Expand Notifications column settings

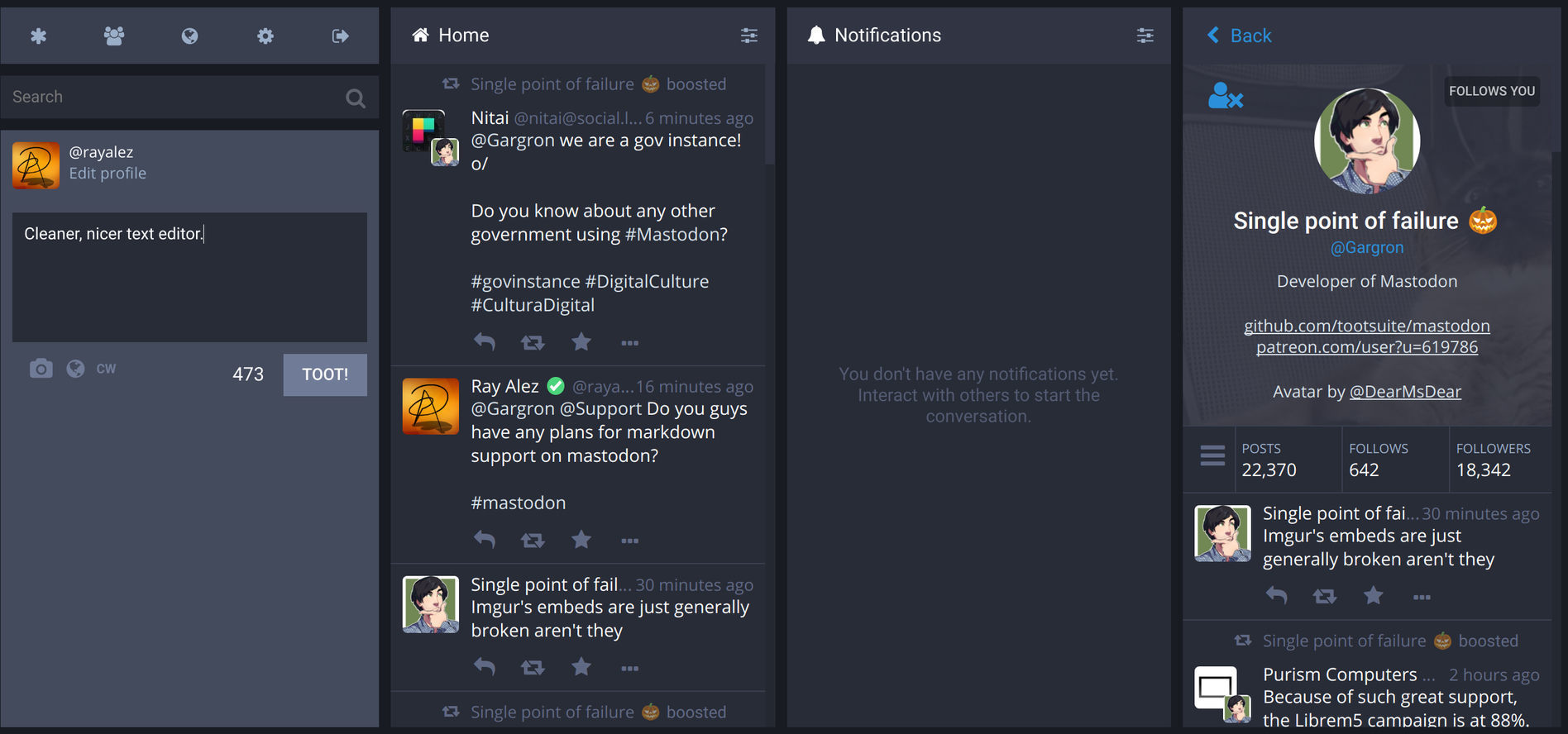coord(1145,36)
